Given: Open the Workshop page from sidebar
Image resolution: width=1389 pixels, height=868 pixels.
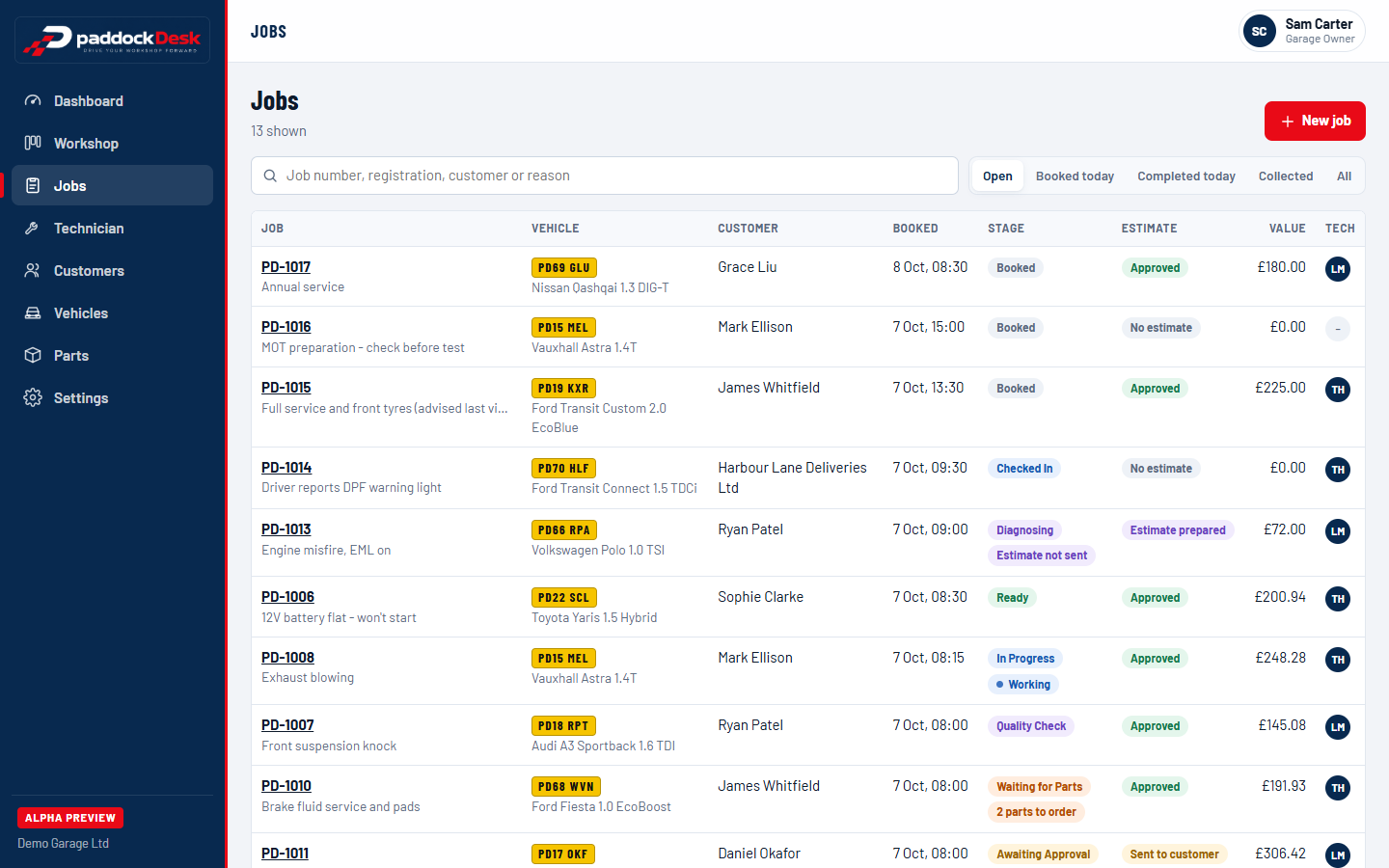Looking at the screenshot, I should pos(112,144).
